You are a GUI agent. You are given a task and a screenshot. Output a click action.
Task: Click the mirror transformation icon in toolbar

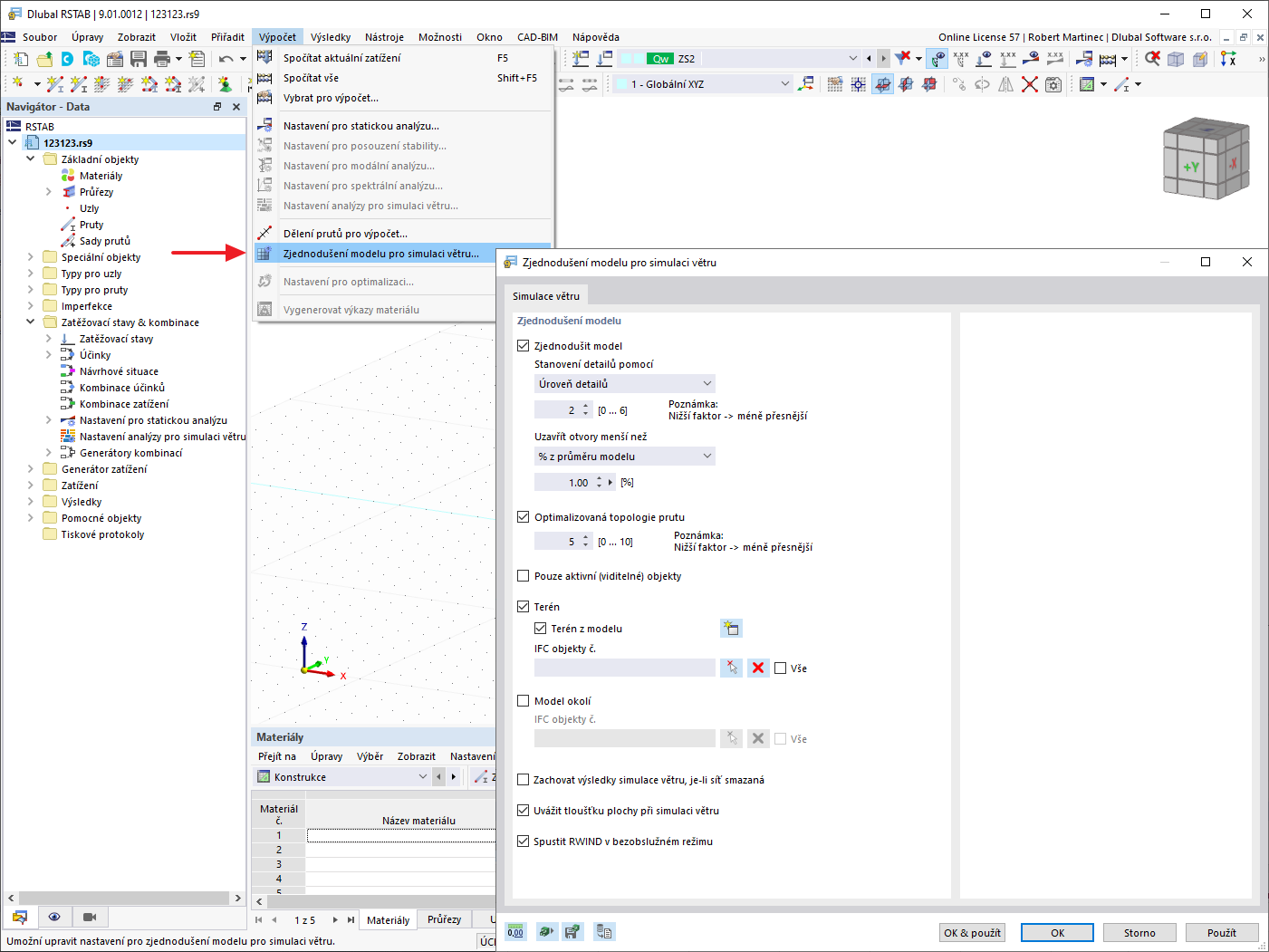(1006, 83)
